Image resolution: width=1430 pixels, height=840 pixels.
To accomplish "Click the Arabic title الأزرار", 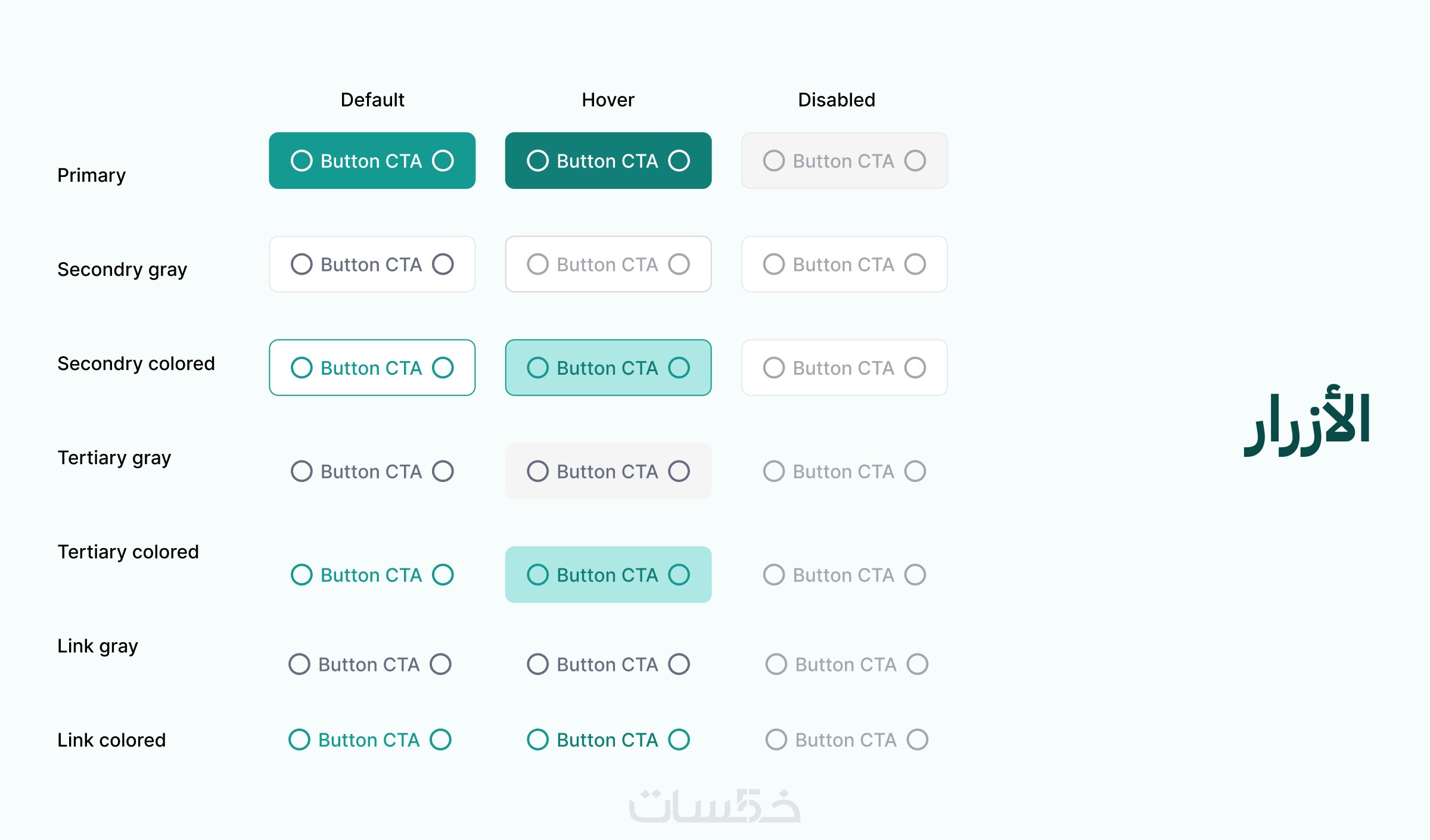I will point(1307,421).
